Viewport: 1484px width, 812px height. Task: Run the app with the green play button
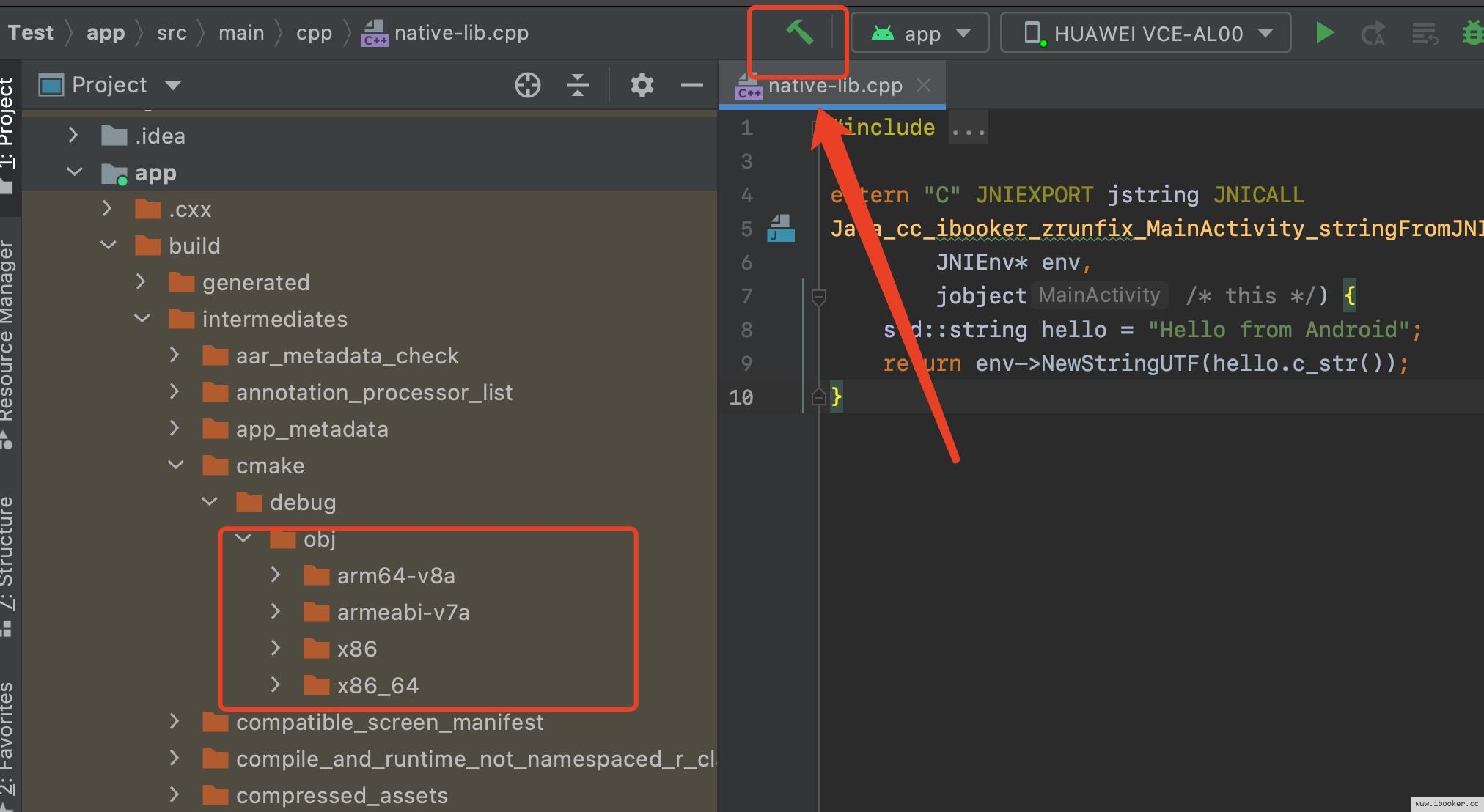pos(1324,33)
